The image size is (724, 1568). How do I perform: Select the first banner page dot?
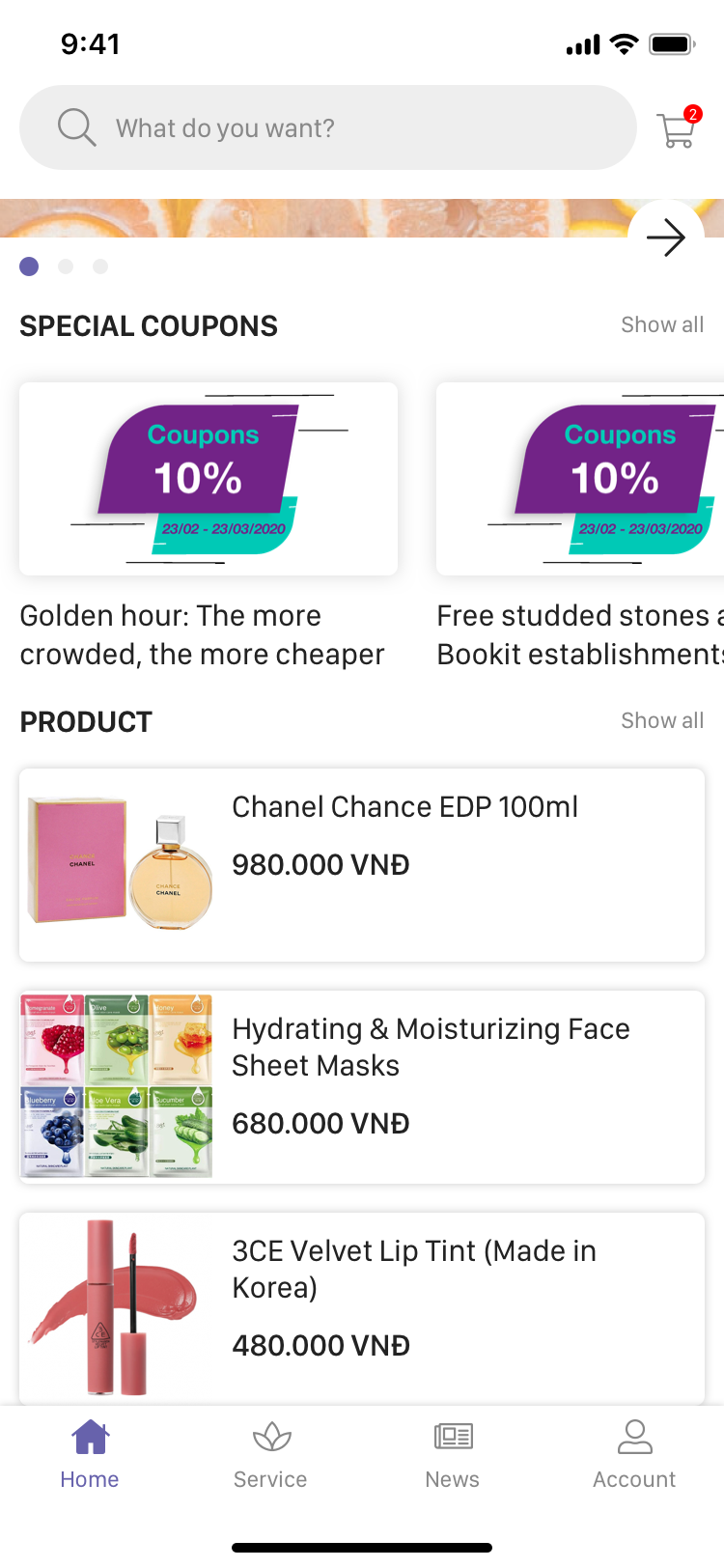click(29, 266)
